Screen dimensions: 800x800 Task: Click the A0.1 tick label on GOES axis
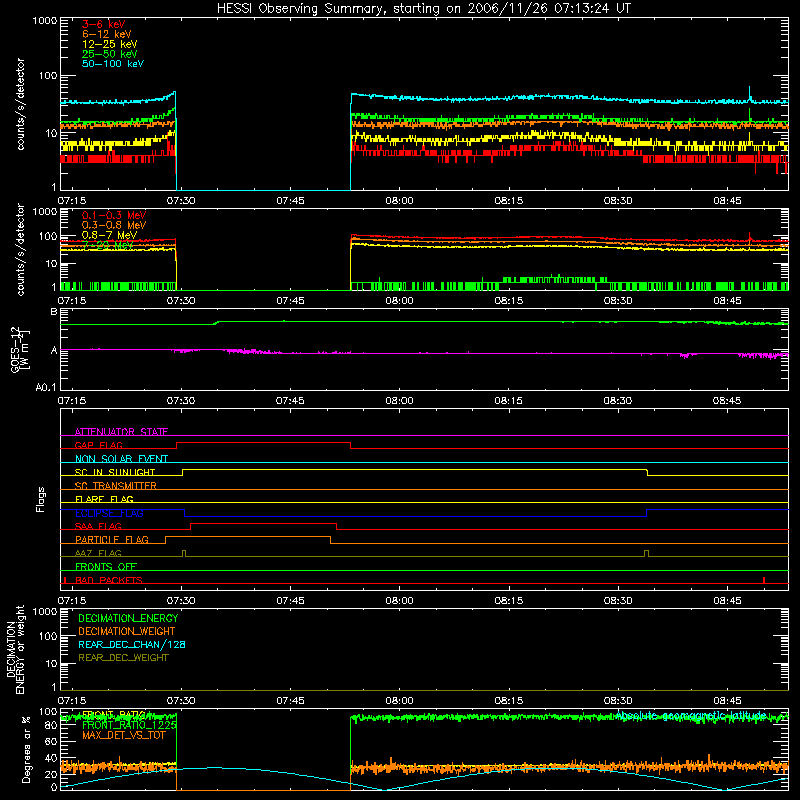pyautogui.click(x=46, y=387)
